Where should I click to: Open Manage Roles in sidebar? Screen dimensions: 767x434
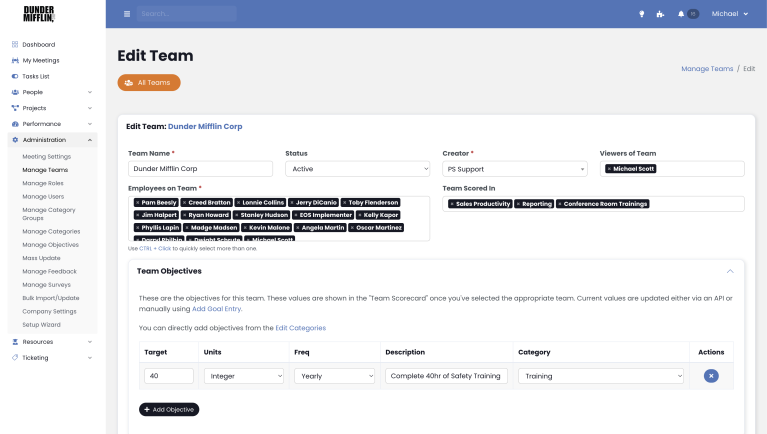[x=43, y=183]
